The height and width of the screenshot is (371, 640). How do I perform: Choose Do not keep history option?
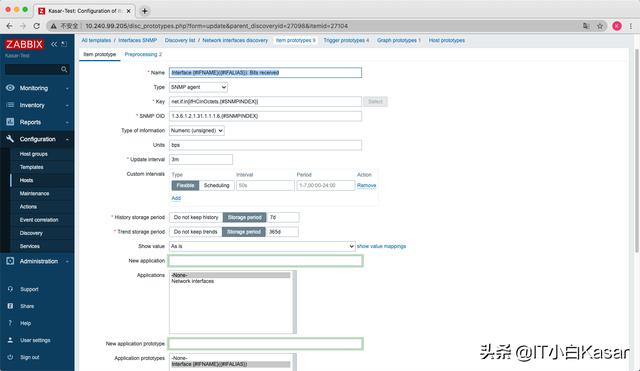196,218
